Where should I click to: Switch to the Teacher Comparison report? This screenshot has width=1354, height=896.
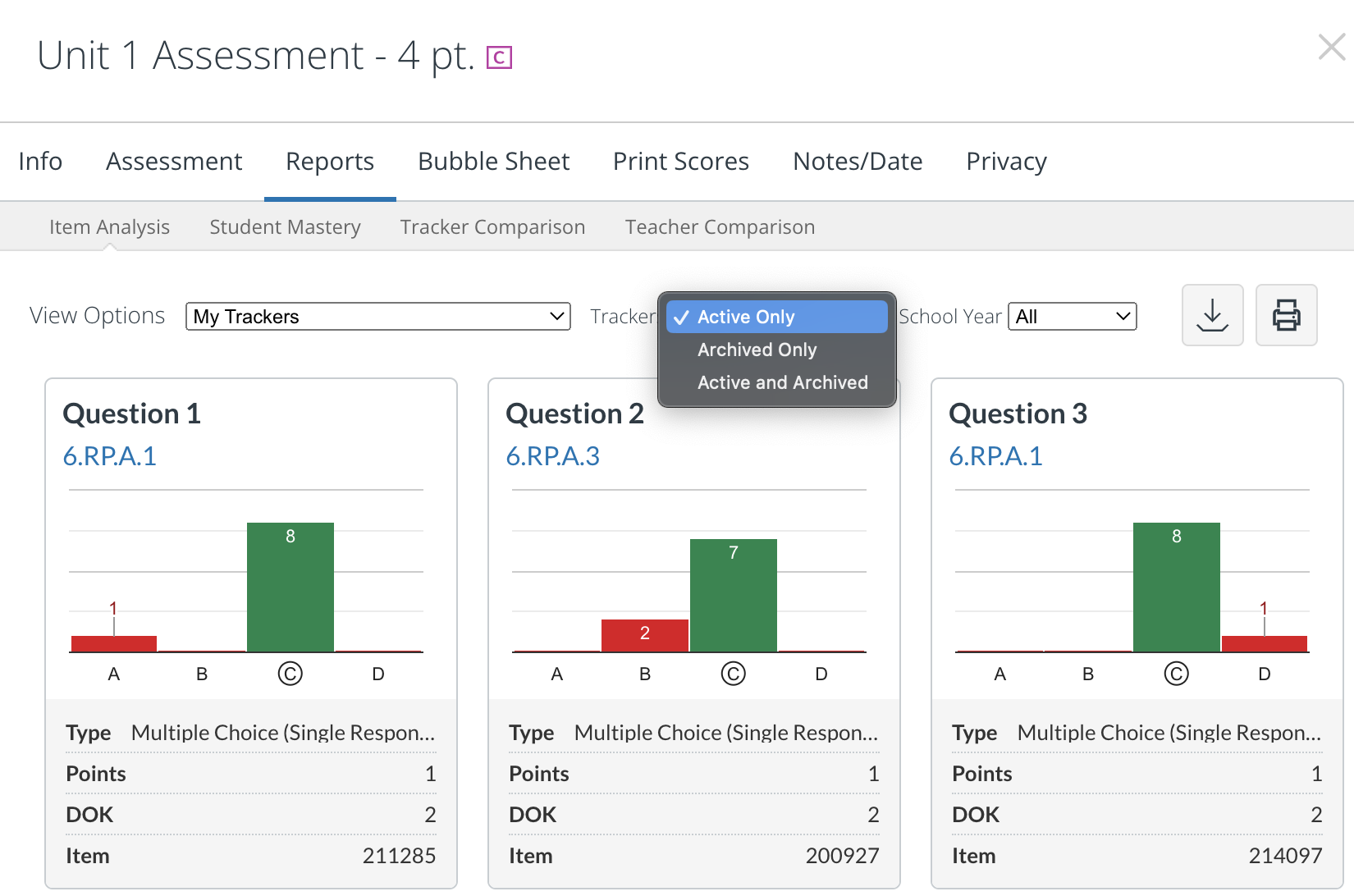(x=720, y=226)
